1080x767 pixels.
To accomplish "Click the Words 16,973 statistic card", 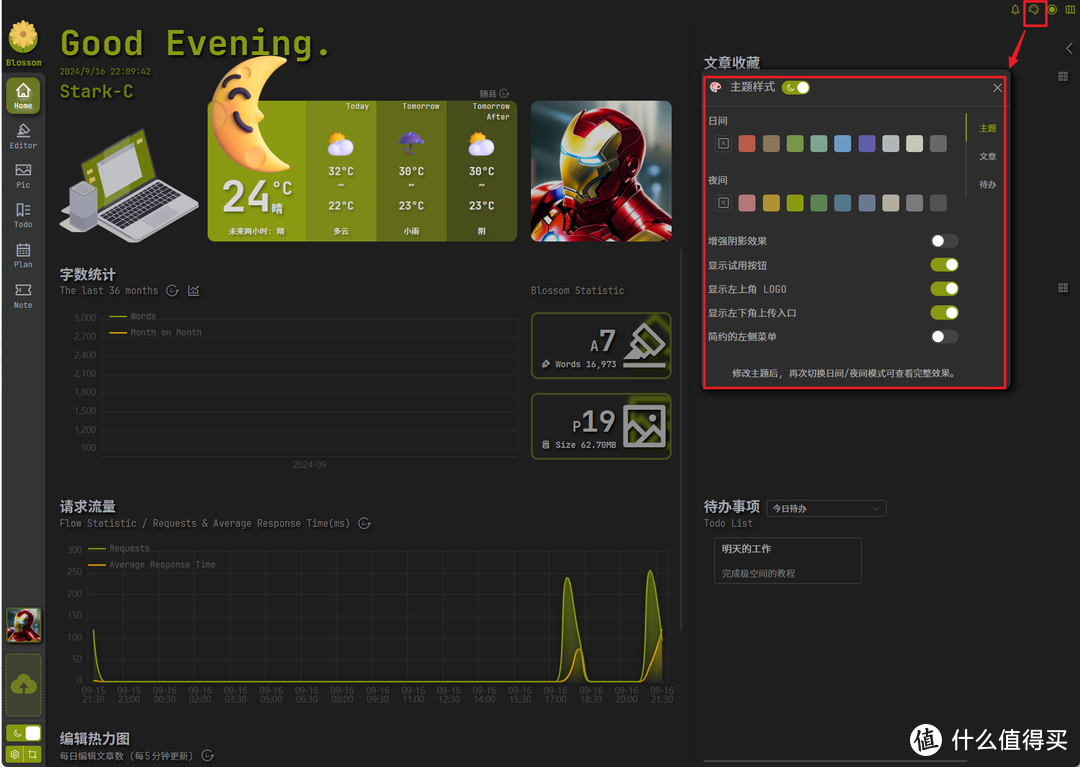I will pyautogui.click(x=601, y=346).
